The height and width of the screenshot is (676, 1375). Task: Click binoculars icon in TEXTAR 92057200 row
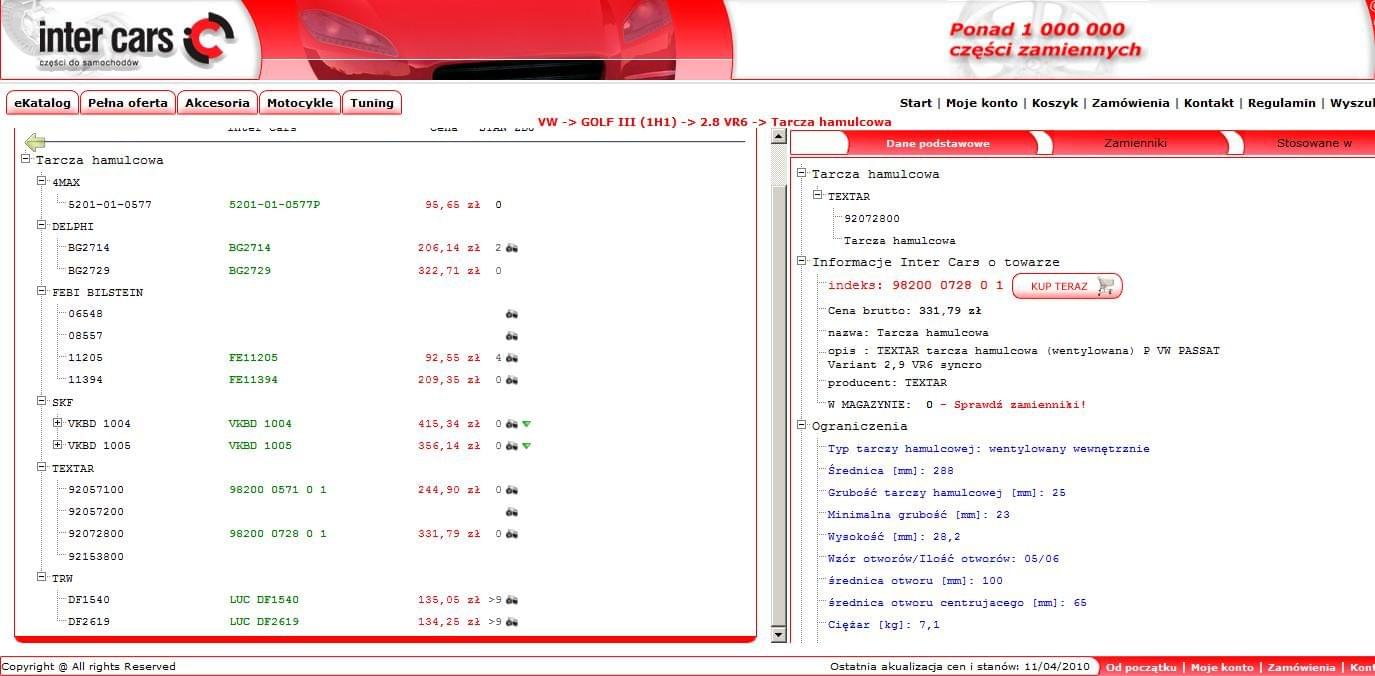tap(512, 512)
